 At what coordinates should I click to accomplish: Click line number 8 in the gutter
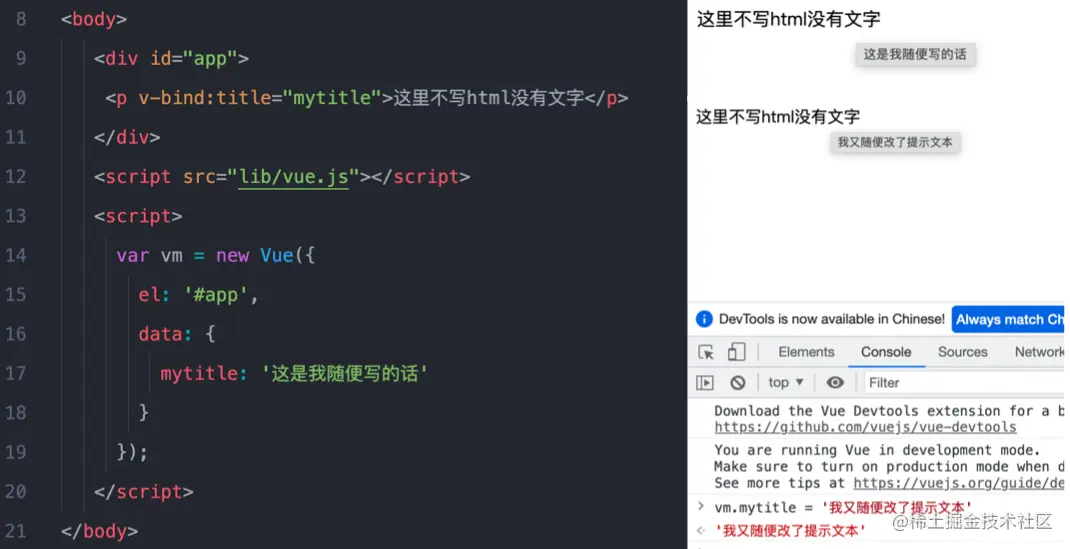coord(21,19)
